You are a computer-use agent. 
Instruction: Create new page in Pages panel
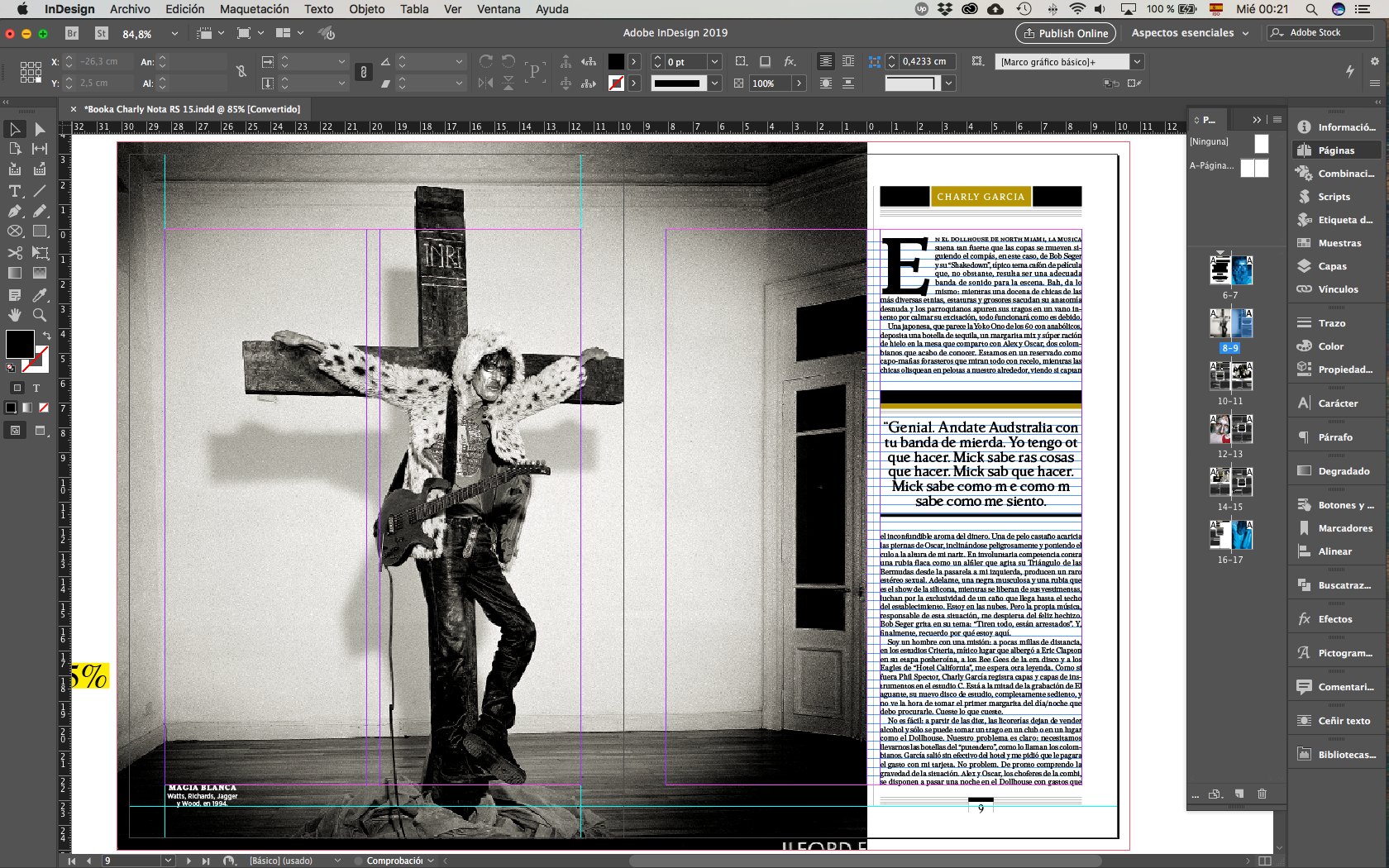pyautogui.click(x=1239, y=794)
